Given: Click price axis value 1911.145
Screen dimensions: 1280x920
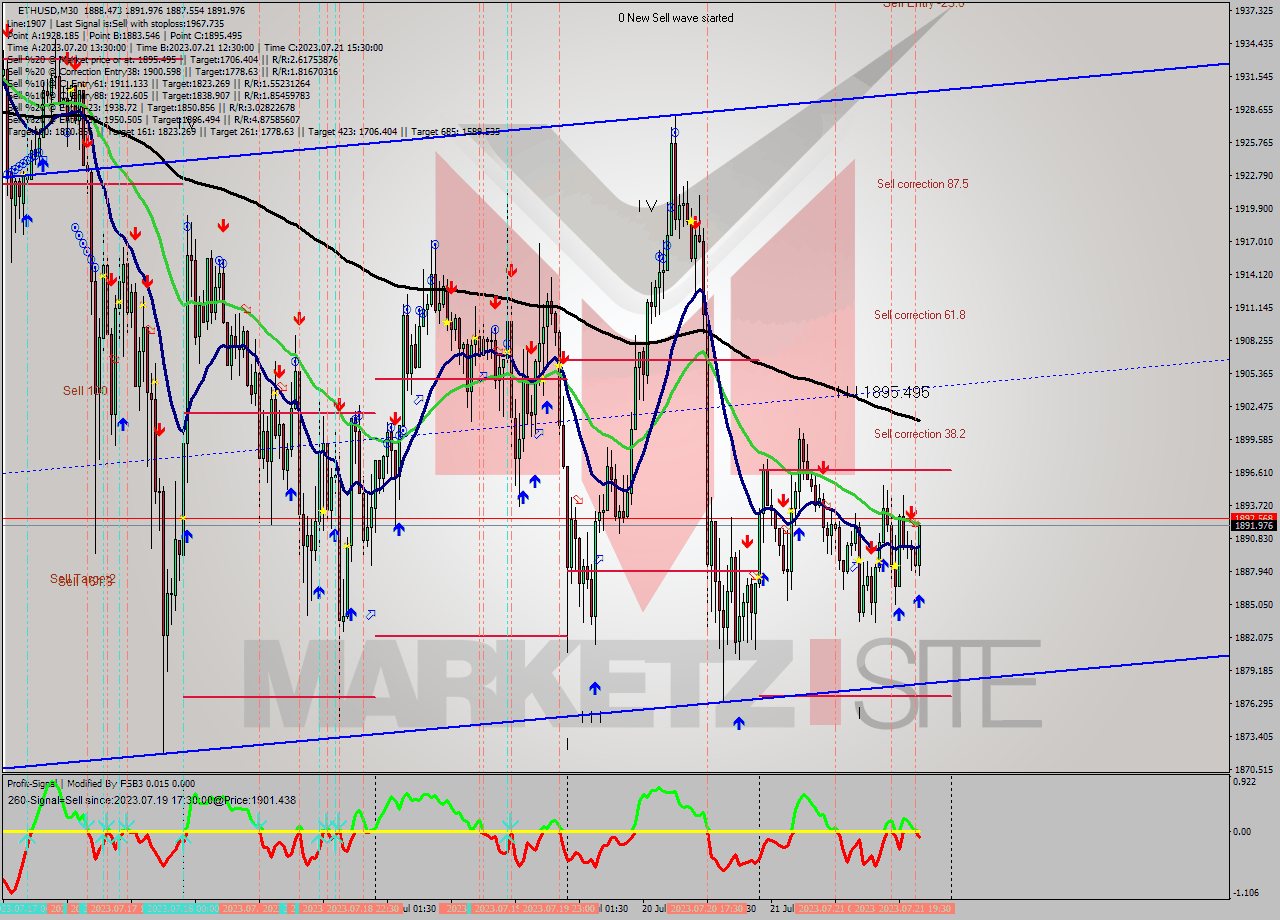Looking at the screenshot, I should coord(1253,308).
